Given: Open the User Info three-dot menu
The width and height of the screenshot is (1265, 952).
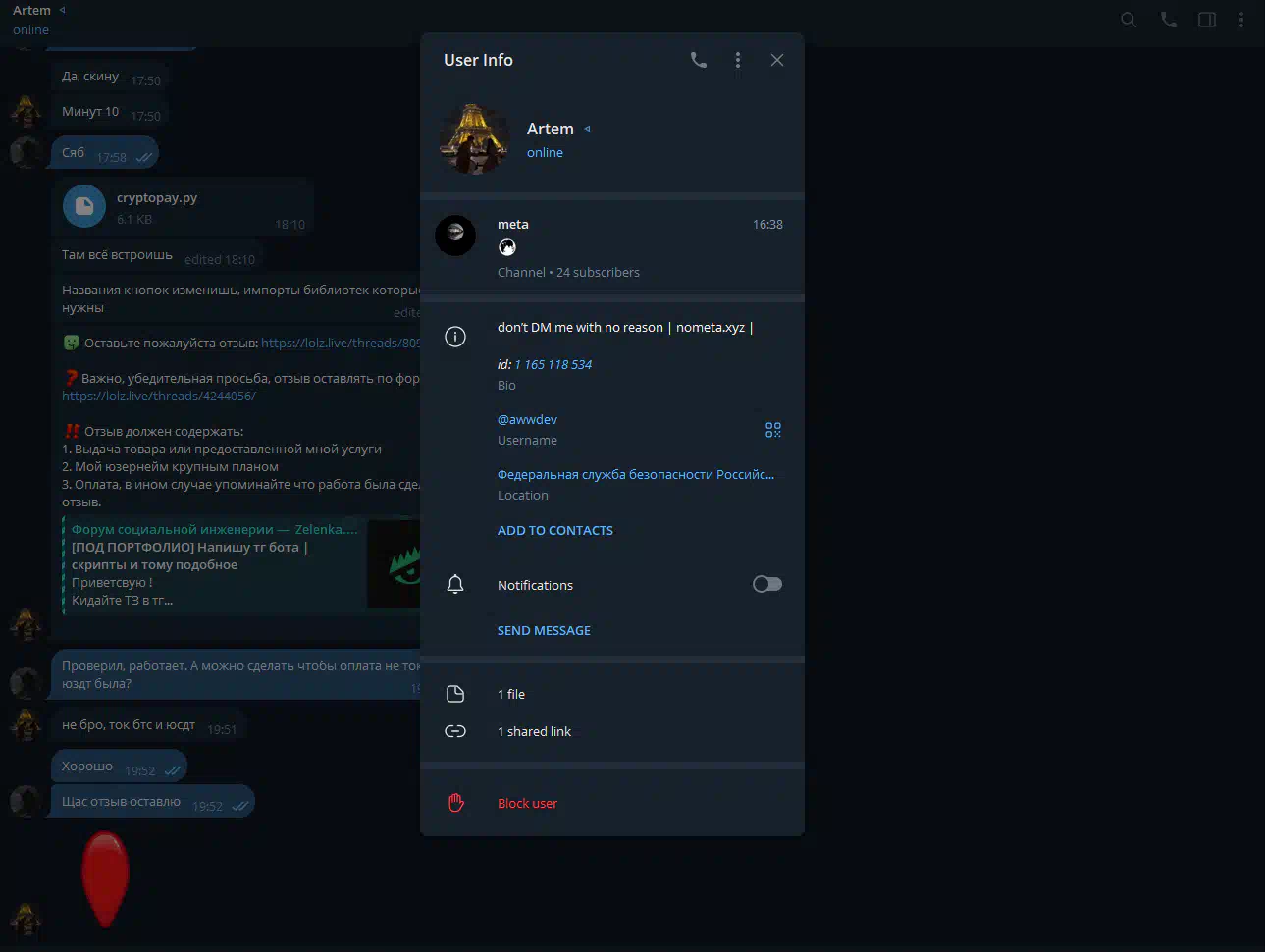Looking at the screenshot, I should 738,60.
